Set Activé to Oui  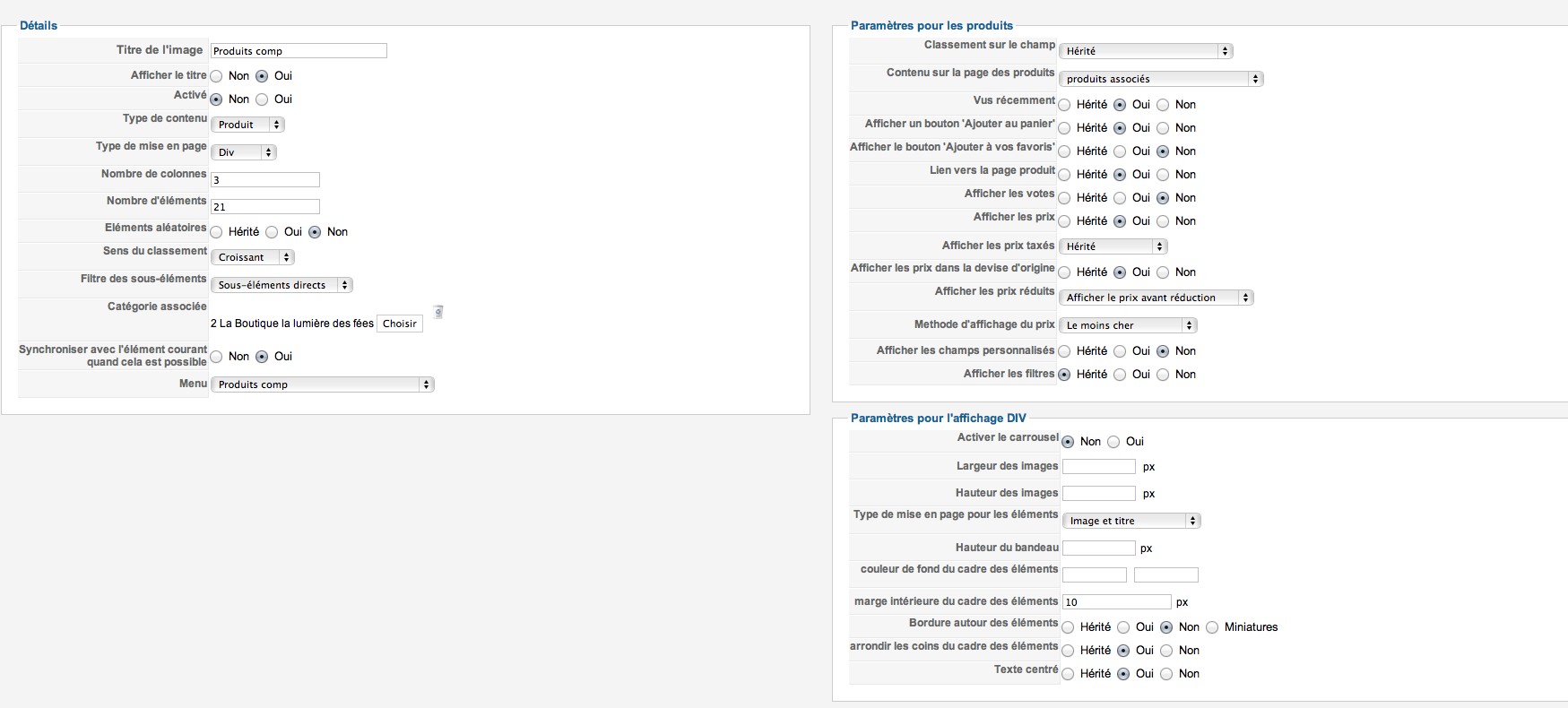[262, 99]
